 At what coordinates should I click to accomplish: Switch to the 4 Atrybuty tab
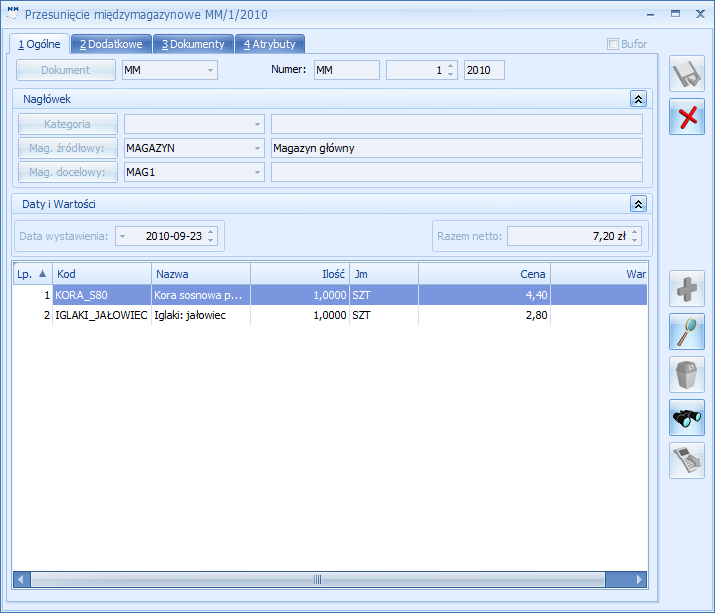pyautogui.click(x=269, y=44)
